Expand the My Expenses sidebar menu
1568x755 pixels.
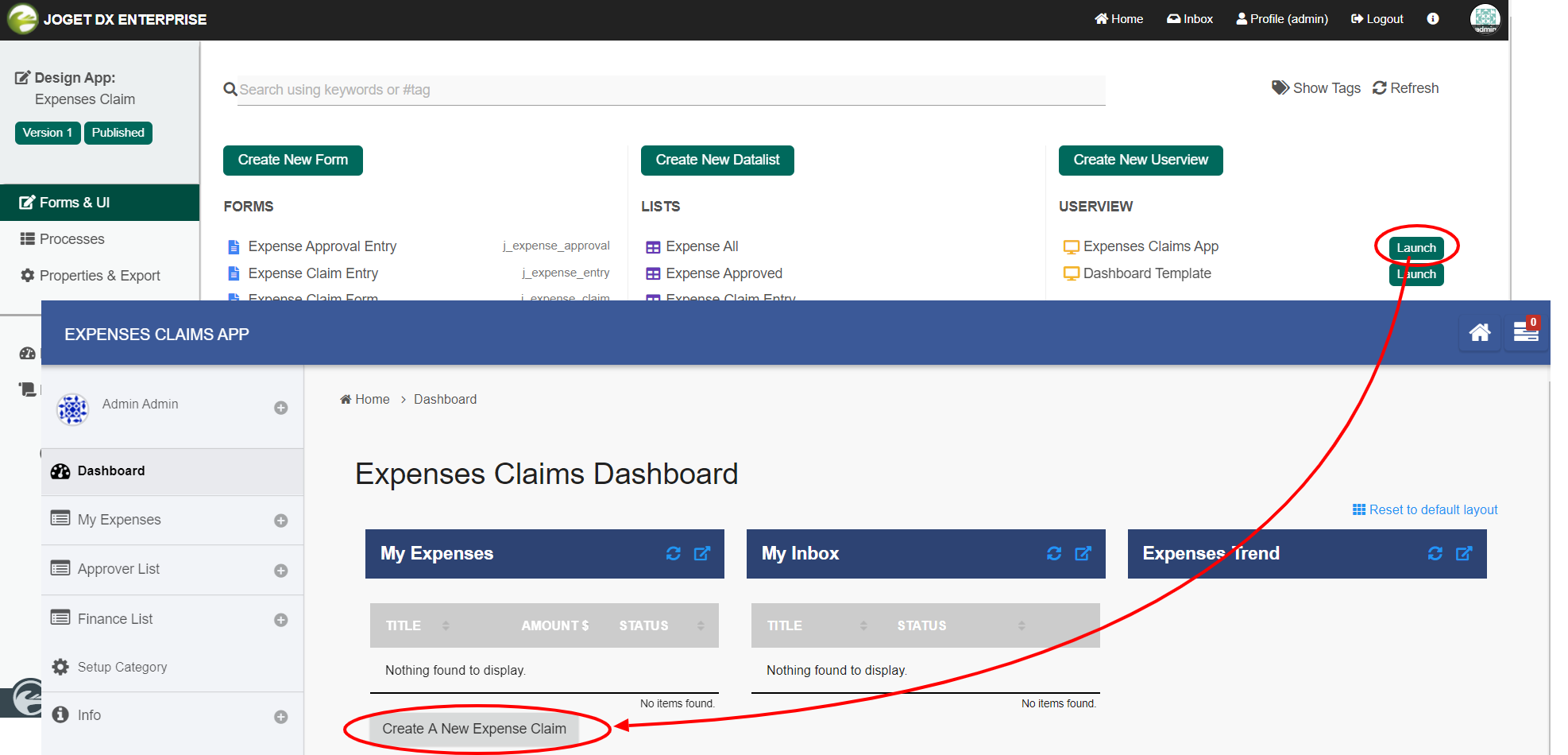tap(280, 521)
